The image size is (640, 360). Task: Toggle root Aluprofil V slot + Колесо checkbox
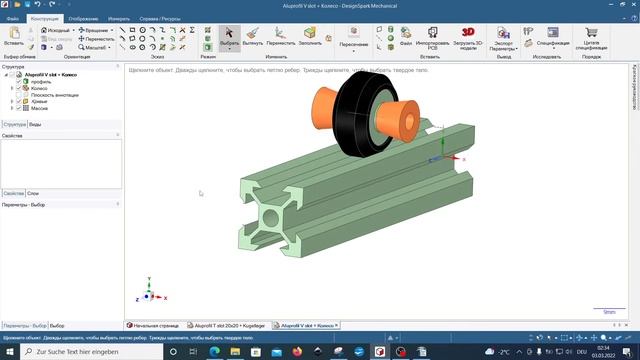click(12, 75)
